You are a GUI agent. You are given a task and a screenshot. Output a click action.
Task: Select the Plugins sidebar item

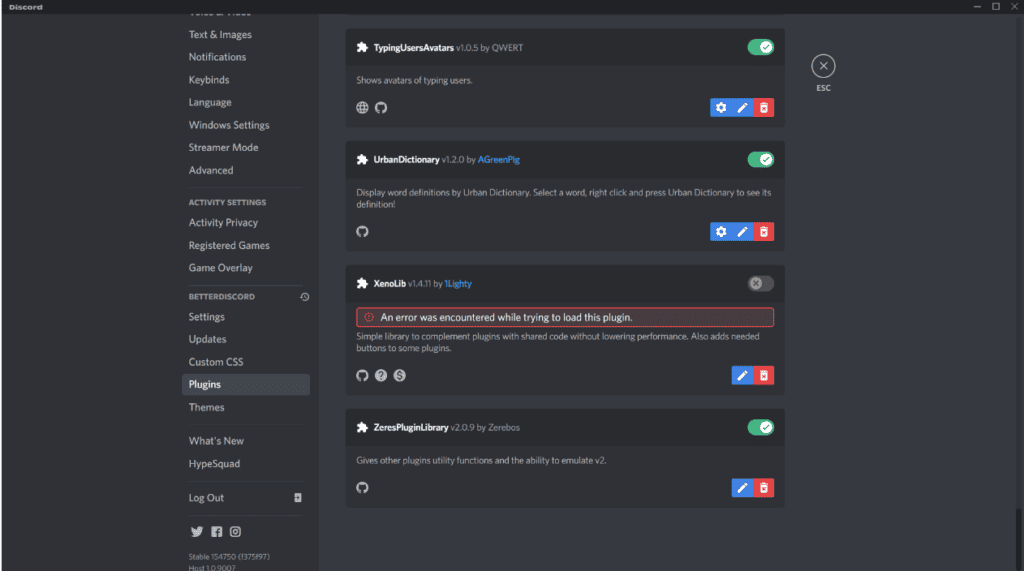click(246, 385)
